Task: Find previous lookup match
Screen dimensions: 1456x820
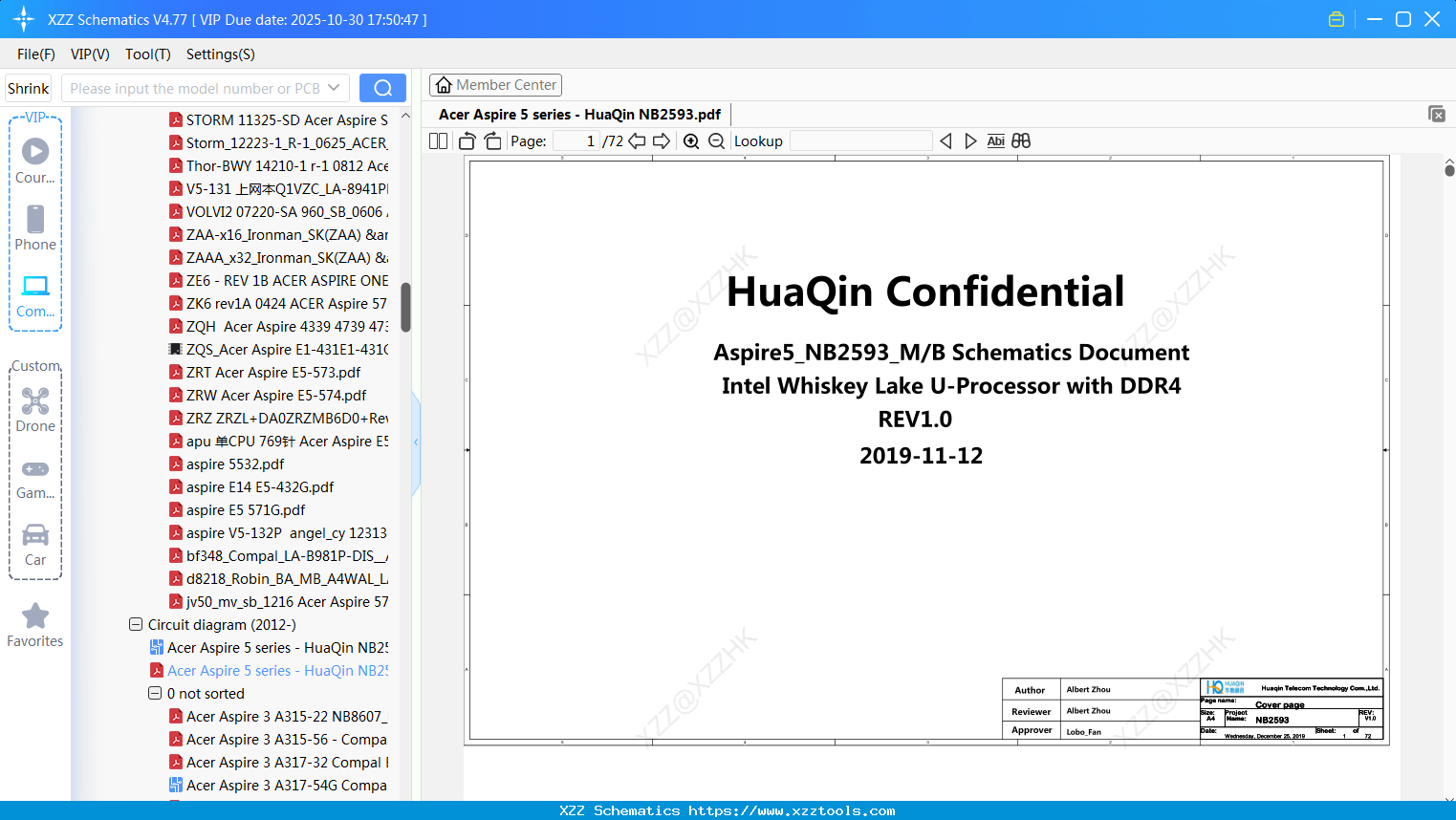Action: click(945, 141)
